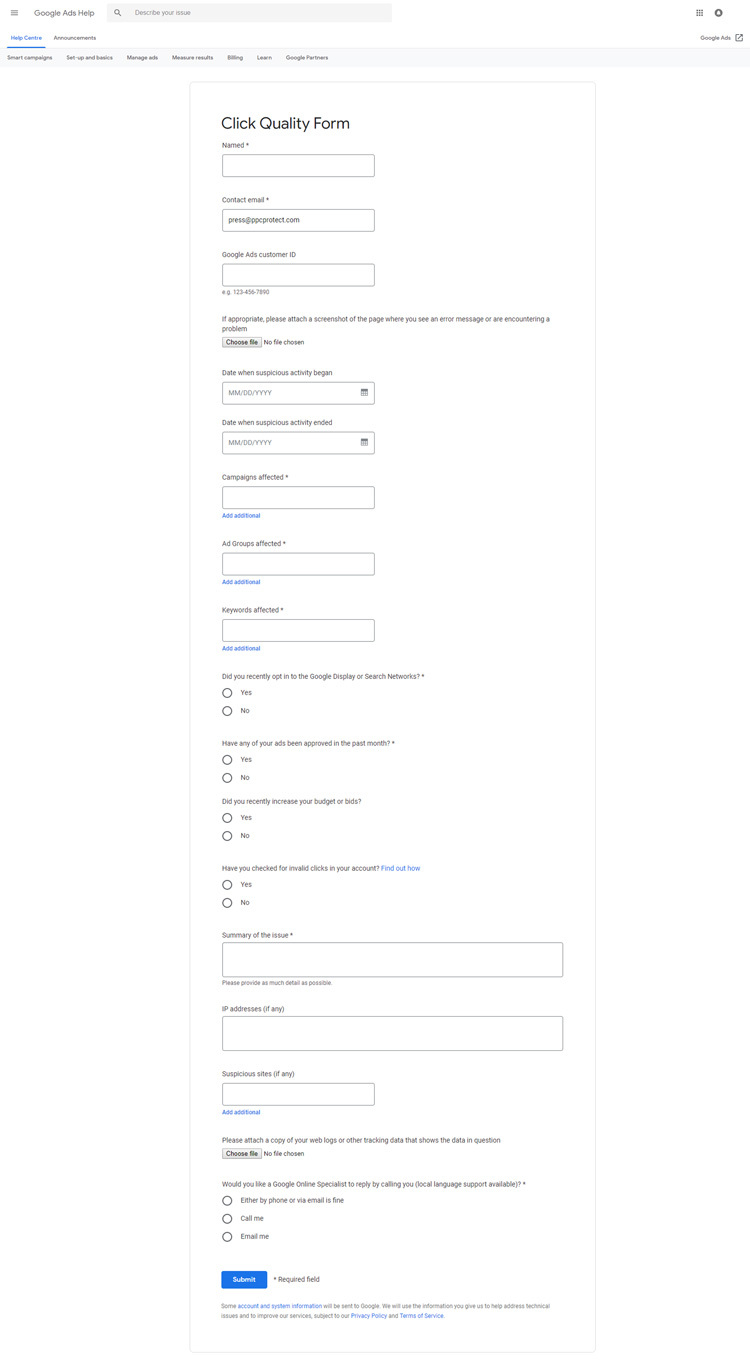Add additional under Suspicious sites
The height and width of the screenshot is (1365, 750).
point(241,1112)
